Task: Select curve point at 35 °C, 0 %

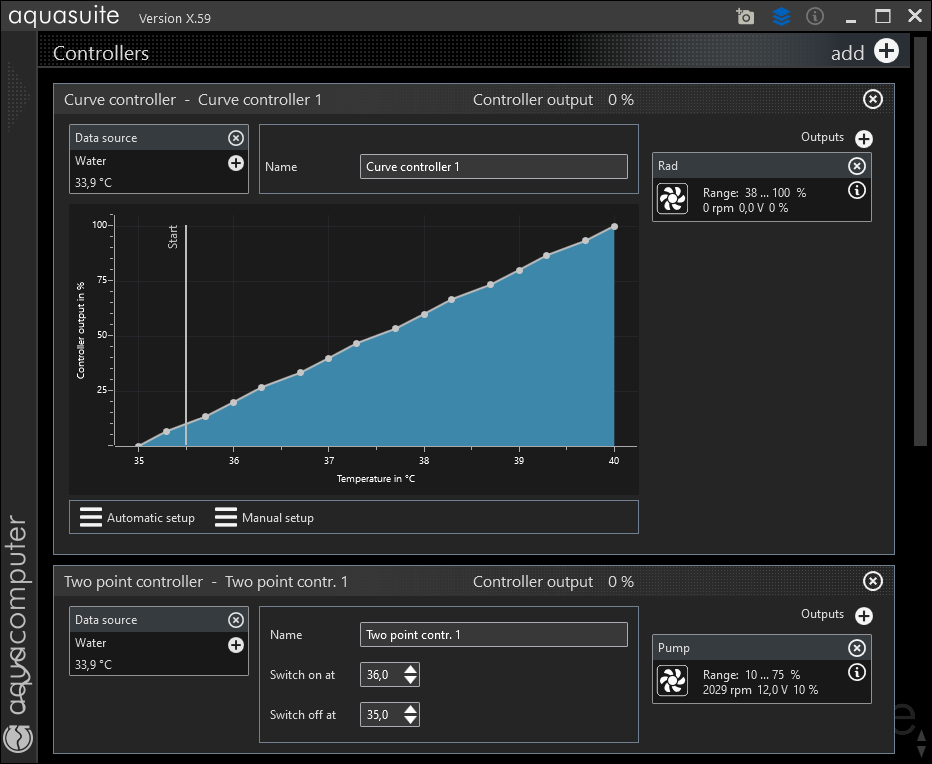Action: [x=138, y=445]
